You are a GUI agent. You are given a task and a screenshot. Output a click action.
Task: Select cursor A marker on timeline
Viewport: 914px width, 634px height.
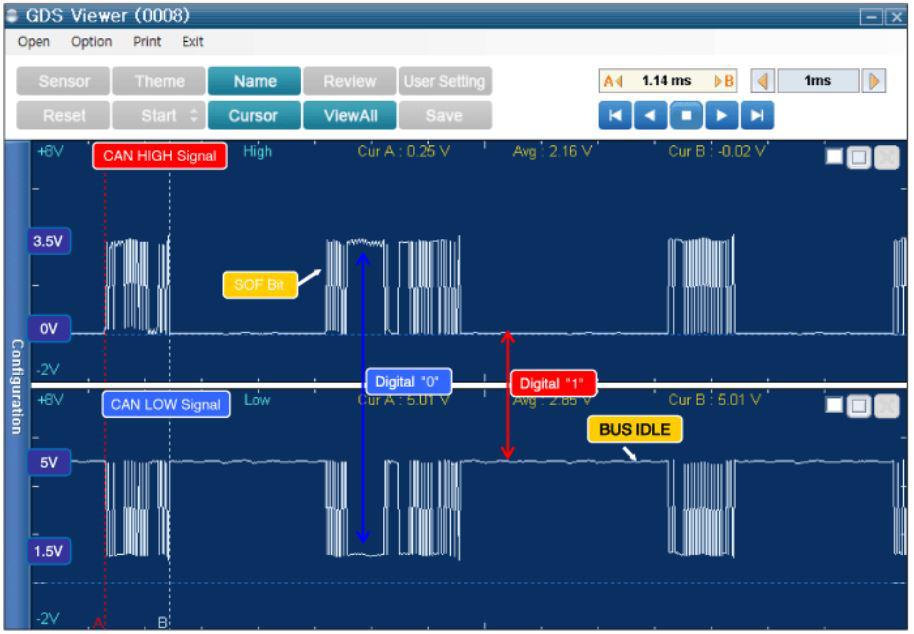99,622
